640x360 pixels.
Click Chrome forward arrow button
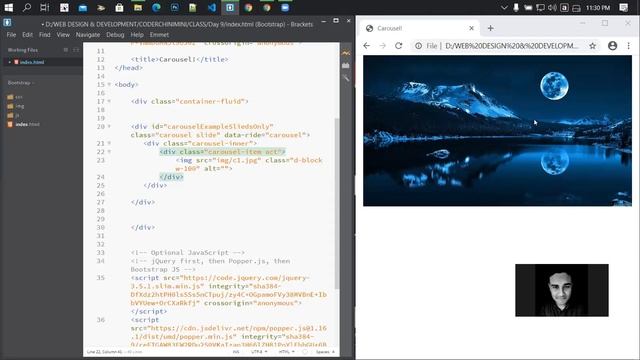pyautogui.click(x=382, y=46)
